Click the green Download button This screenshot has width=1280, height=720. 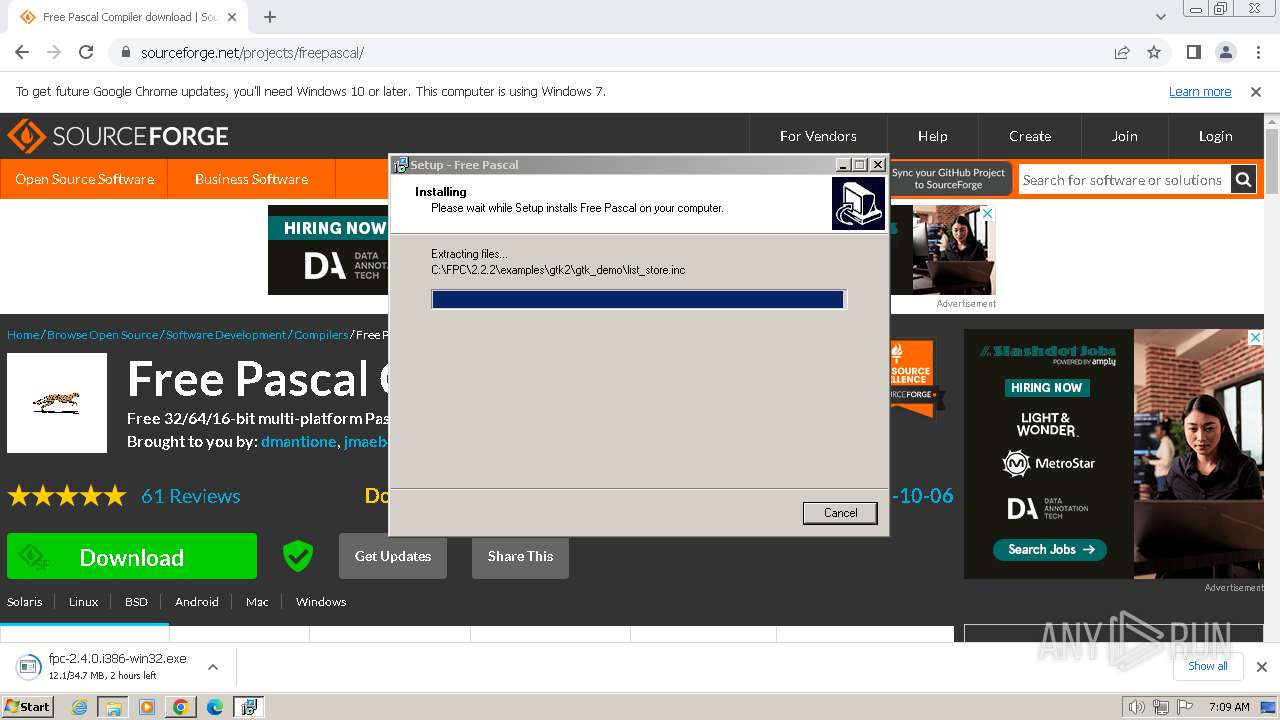tap(132, 556)
